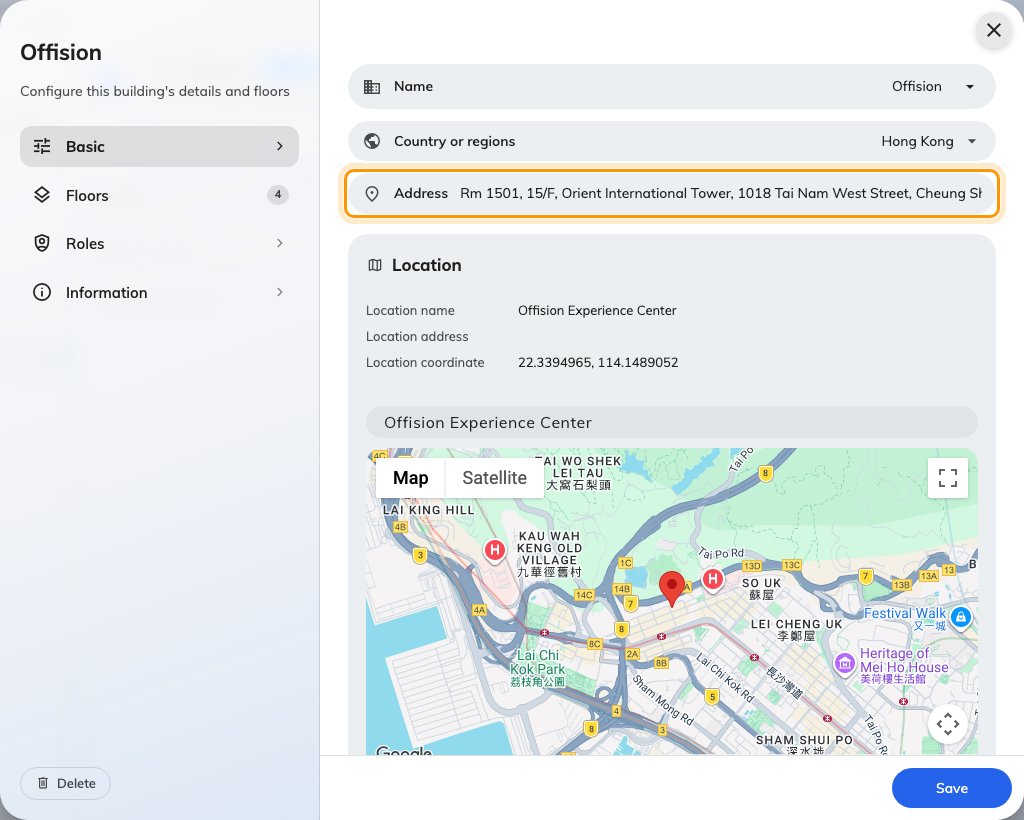Click the Information circle icon

tap(42, 292)
